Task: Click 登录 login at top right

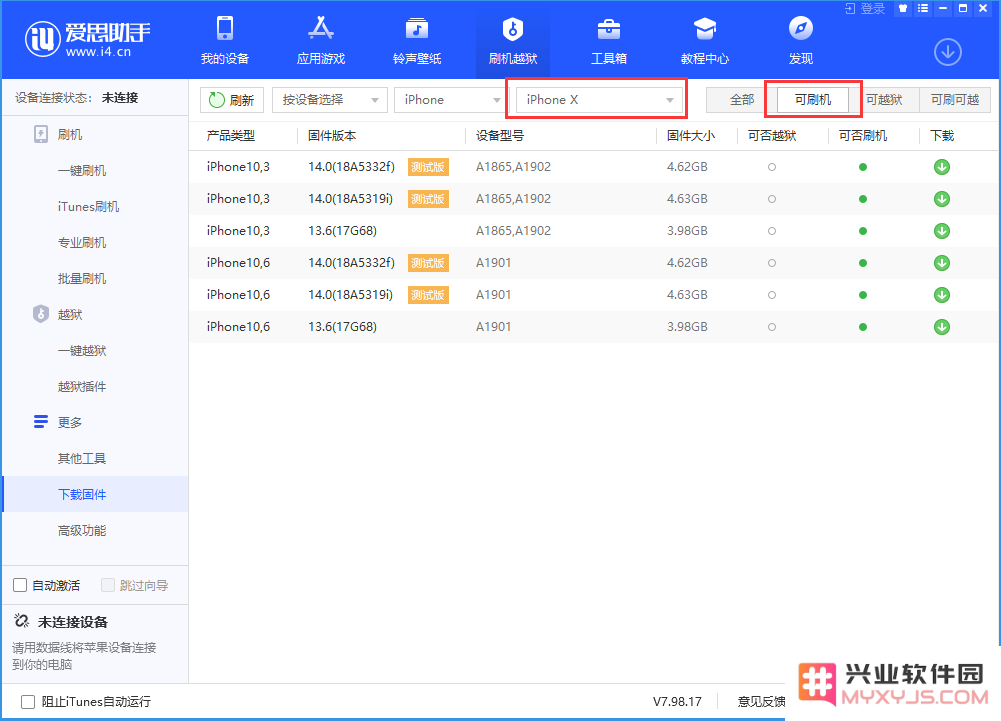Action: point(865,8)
